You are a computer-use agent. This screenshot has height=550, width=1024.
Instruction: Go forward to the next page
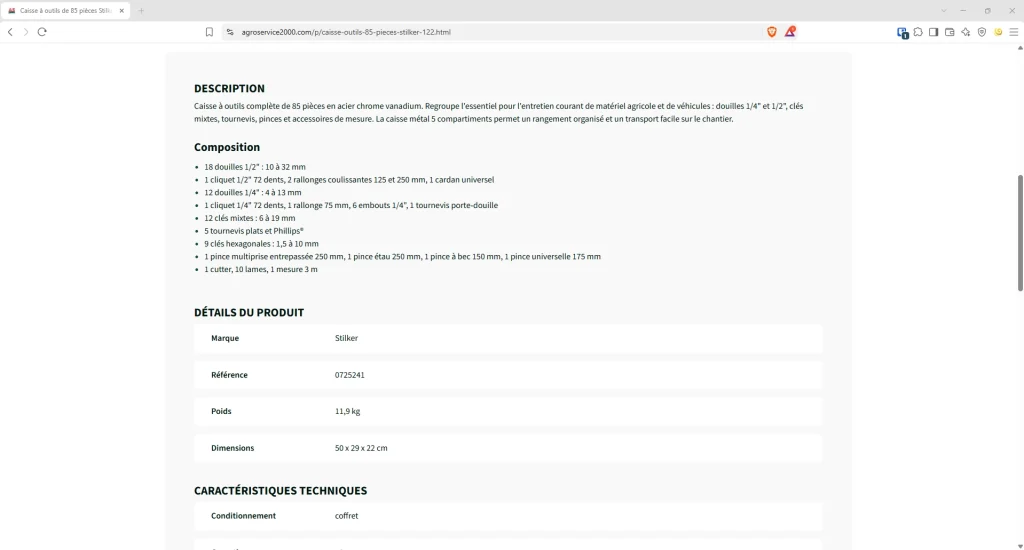pyautogui.click(x=26, y=32)
